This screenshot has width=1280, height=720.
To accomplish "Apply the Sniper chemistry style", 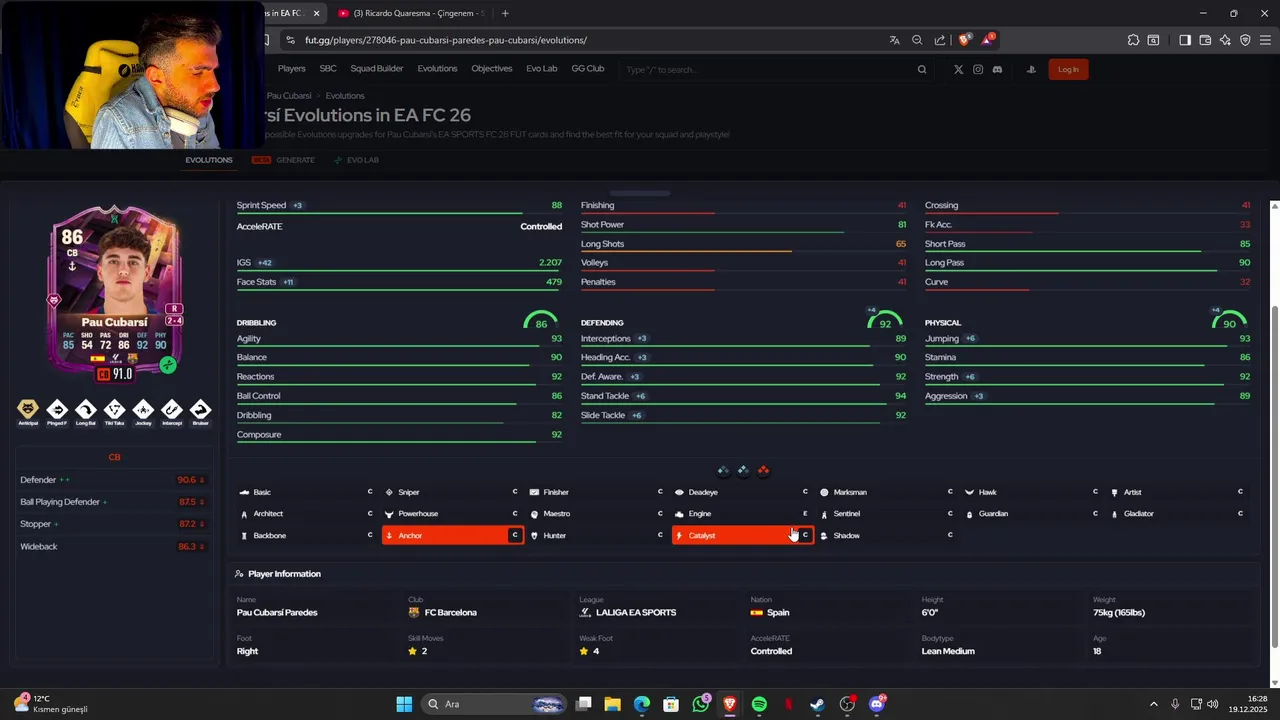I will tap(451, 492).
